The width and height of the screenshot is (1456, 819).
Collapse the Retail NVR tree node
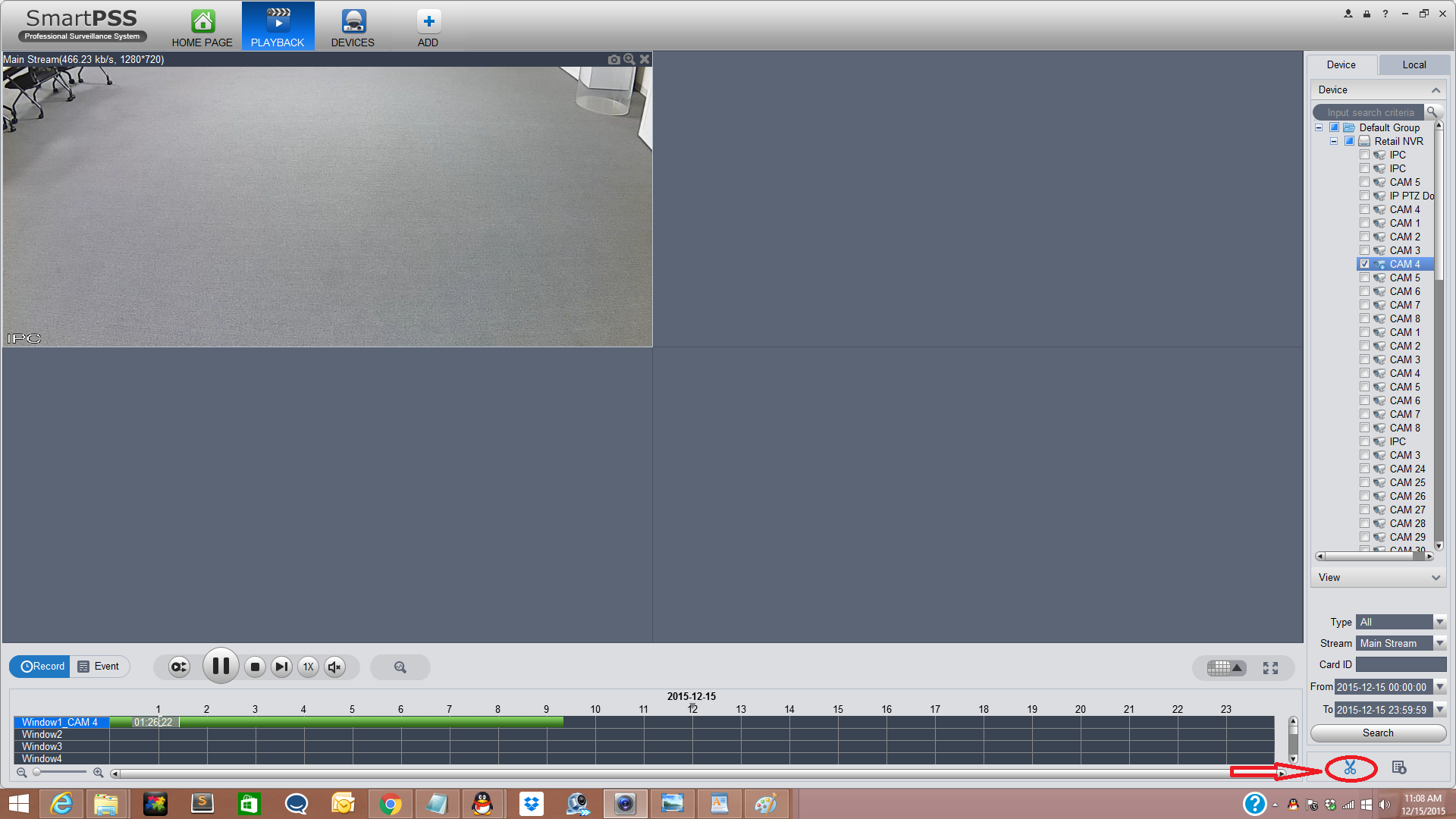pyautogui.click(x=1334, y=141)
